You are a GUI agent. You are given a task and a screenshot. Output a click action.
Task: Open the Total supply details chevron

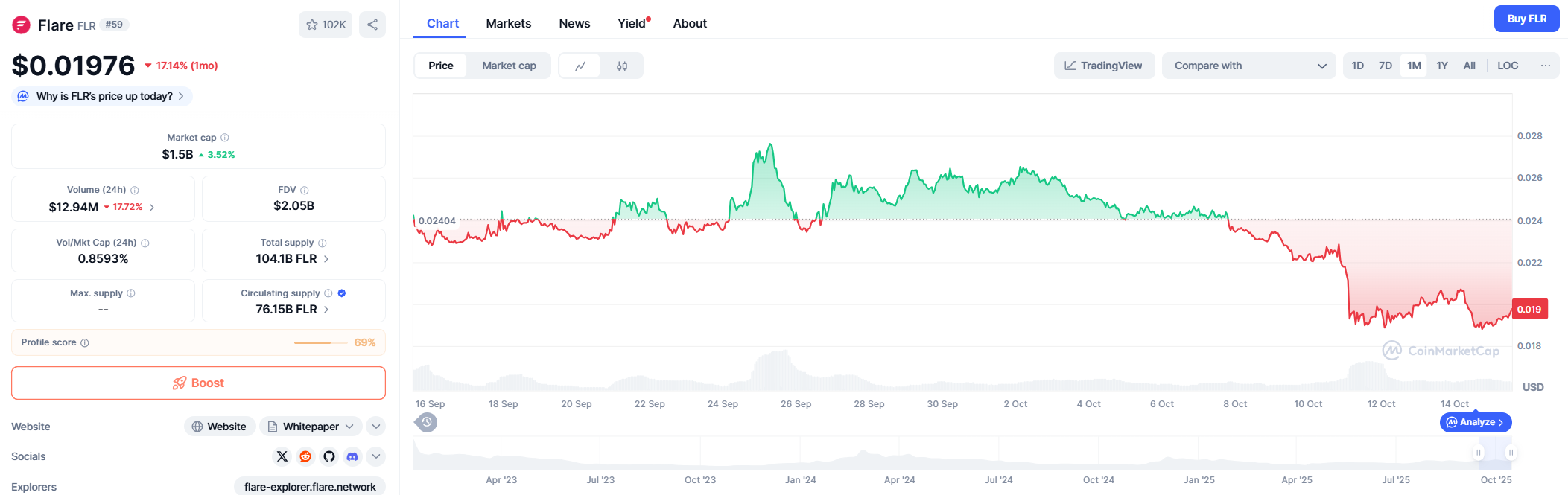(x=326, y=259)
